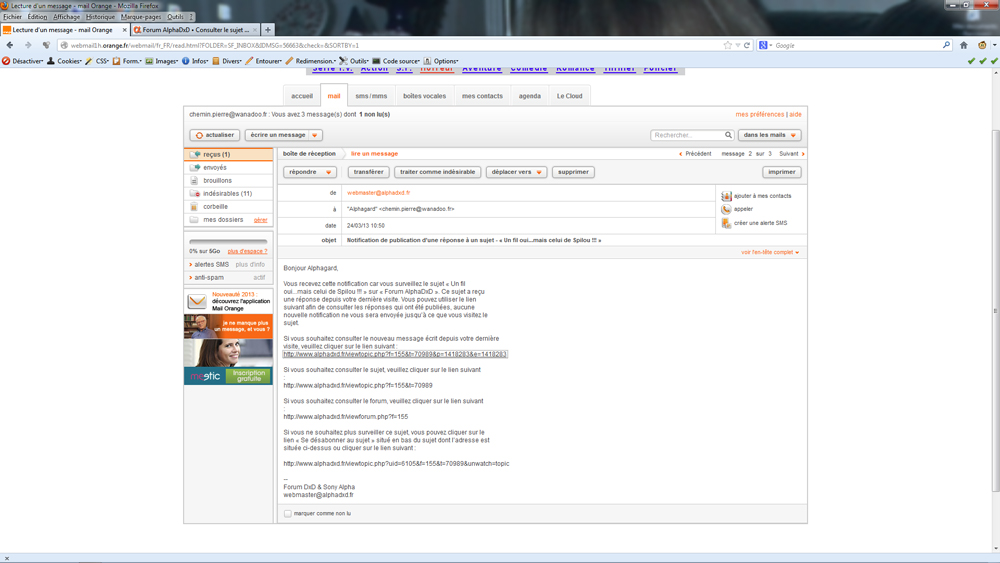Image resolution: width=1000 pixels, height=563 pixels.
Task: Open the Images developer toolbar menu
Action: tap(161, 61)
